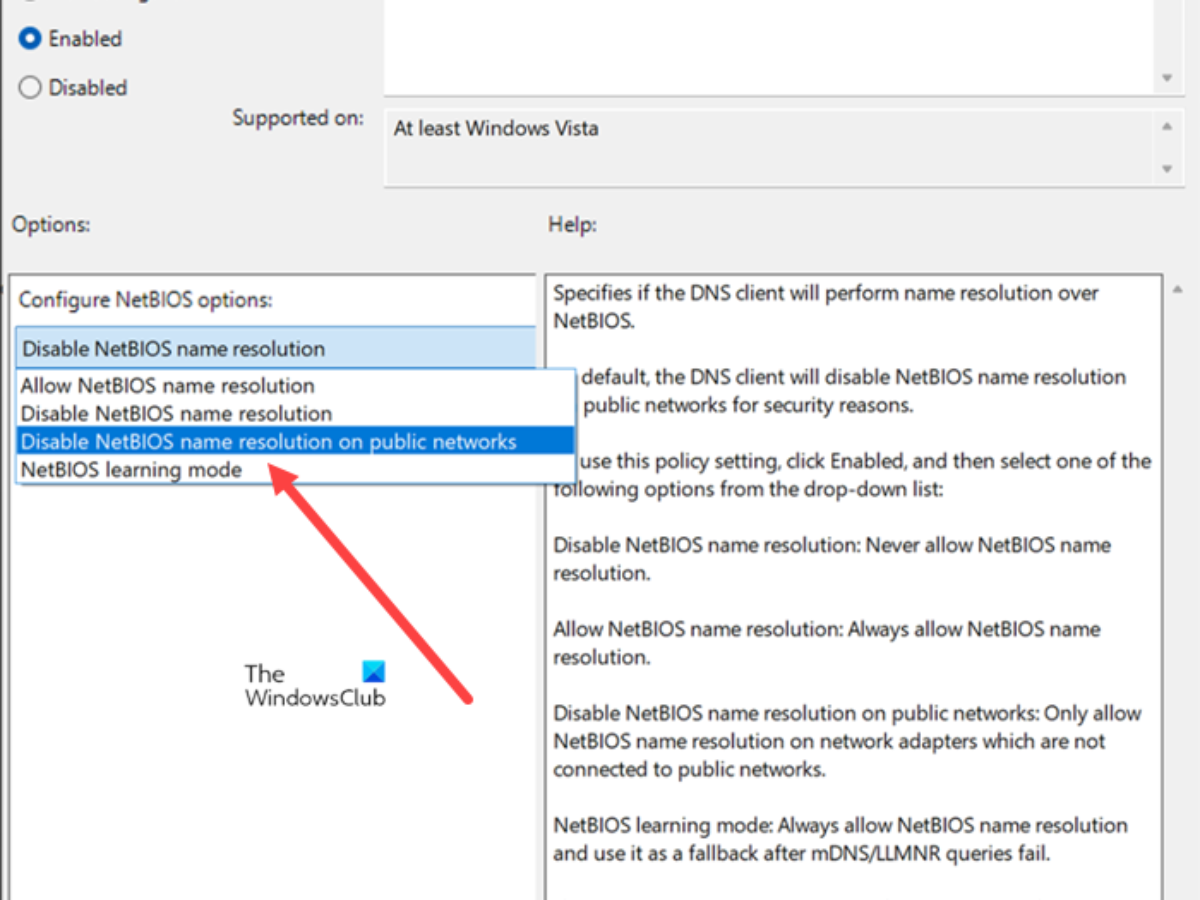Click Supported on box scroll up arrow
Screen dimensions: 1200x900
click(1166, 127)
